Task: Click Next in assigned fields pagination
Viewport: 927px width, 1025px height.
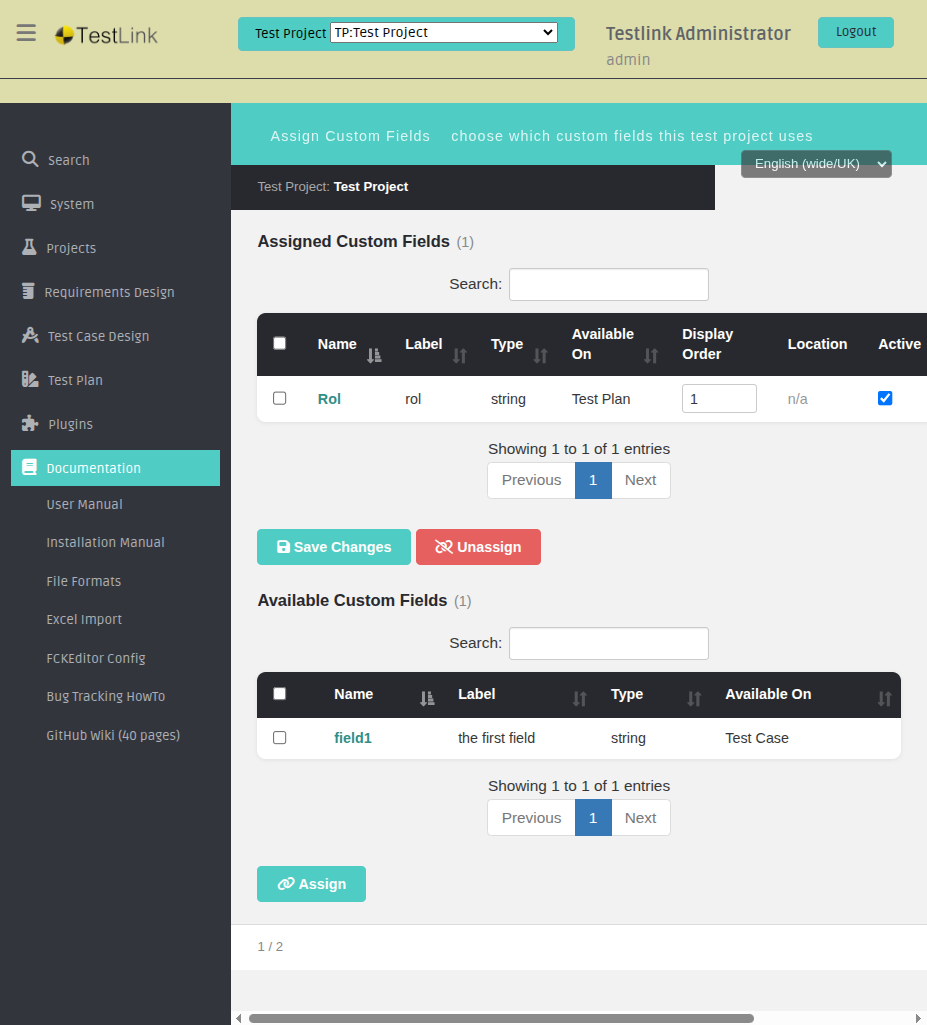Action: pos(641,480)
